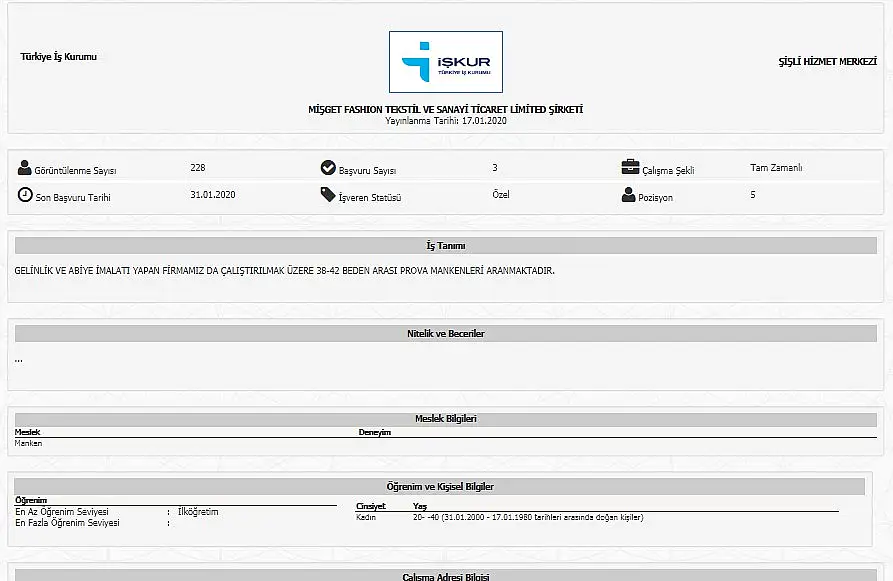This screenshot has height=581, width=893.
Task: Click the tag icon beside İşveren Statüsü
Action: [328, 195]
